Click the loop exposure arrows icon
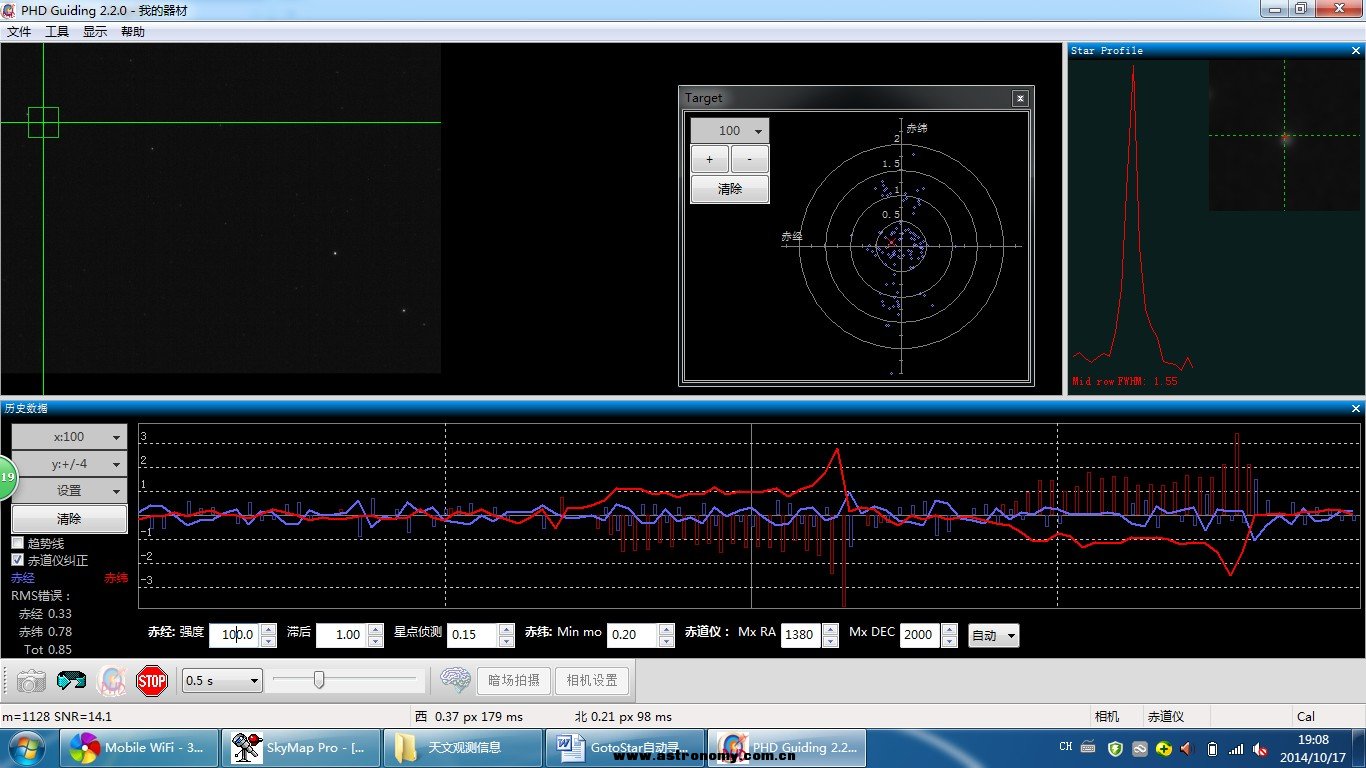The height and width of the screenshot is (768, 1366). 72,681
